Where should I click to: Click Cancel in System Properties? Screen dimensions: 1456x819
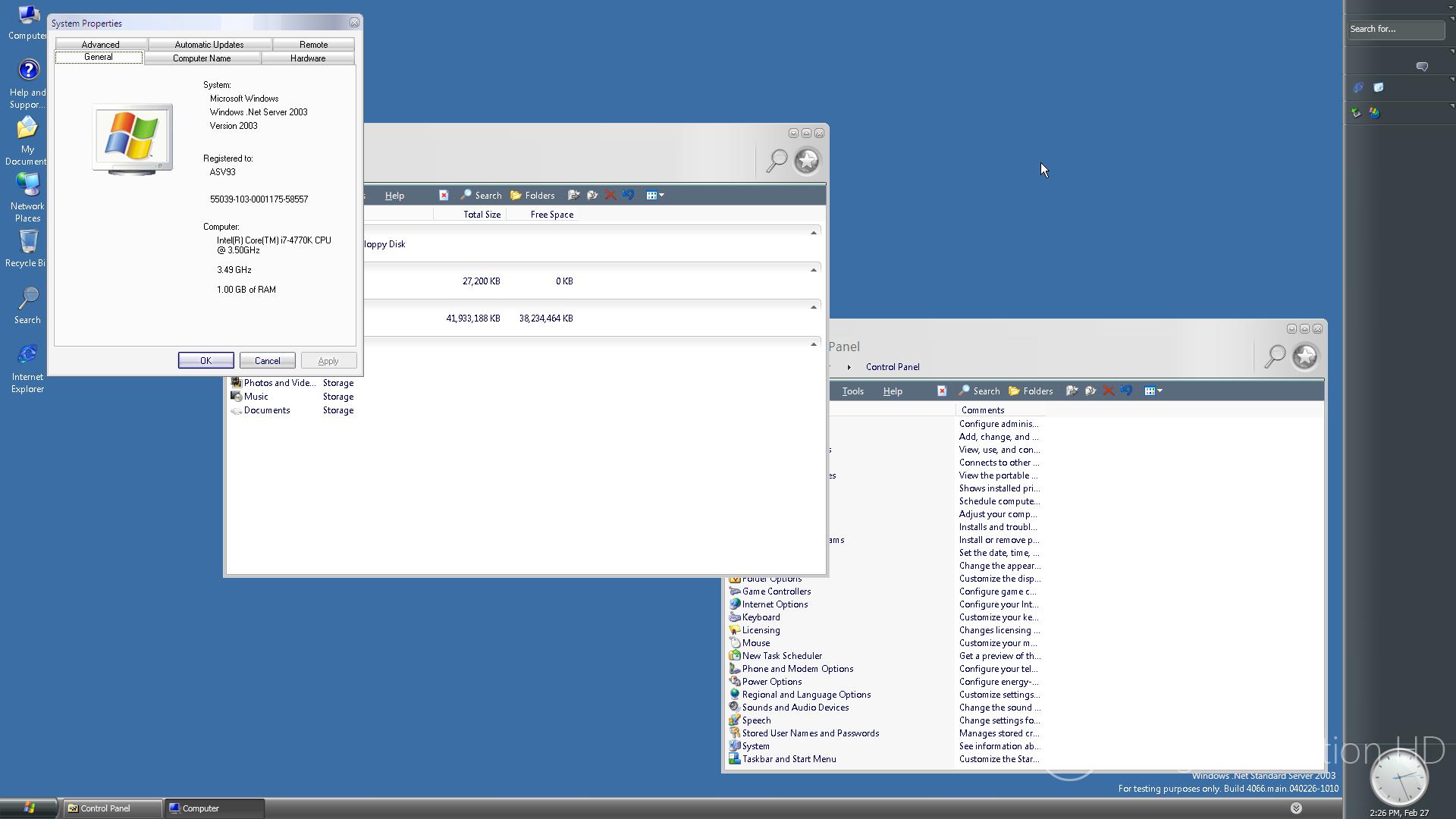click(267, 361)
